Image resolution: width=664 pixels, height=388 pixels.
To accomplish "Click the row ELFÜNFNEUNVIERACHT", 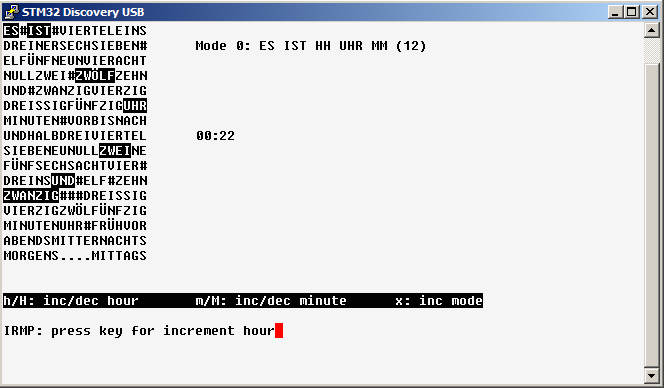I will [75, 61].
